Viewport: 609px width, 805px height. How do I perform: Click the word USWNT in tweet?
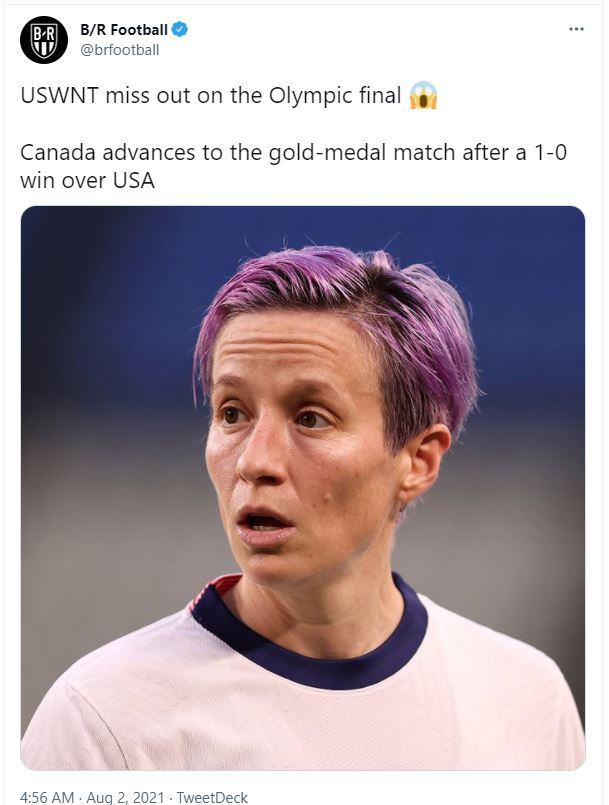coord(59,96)
